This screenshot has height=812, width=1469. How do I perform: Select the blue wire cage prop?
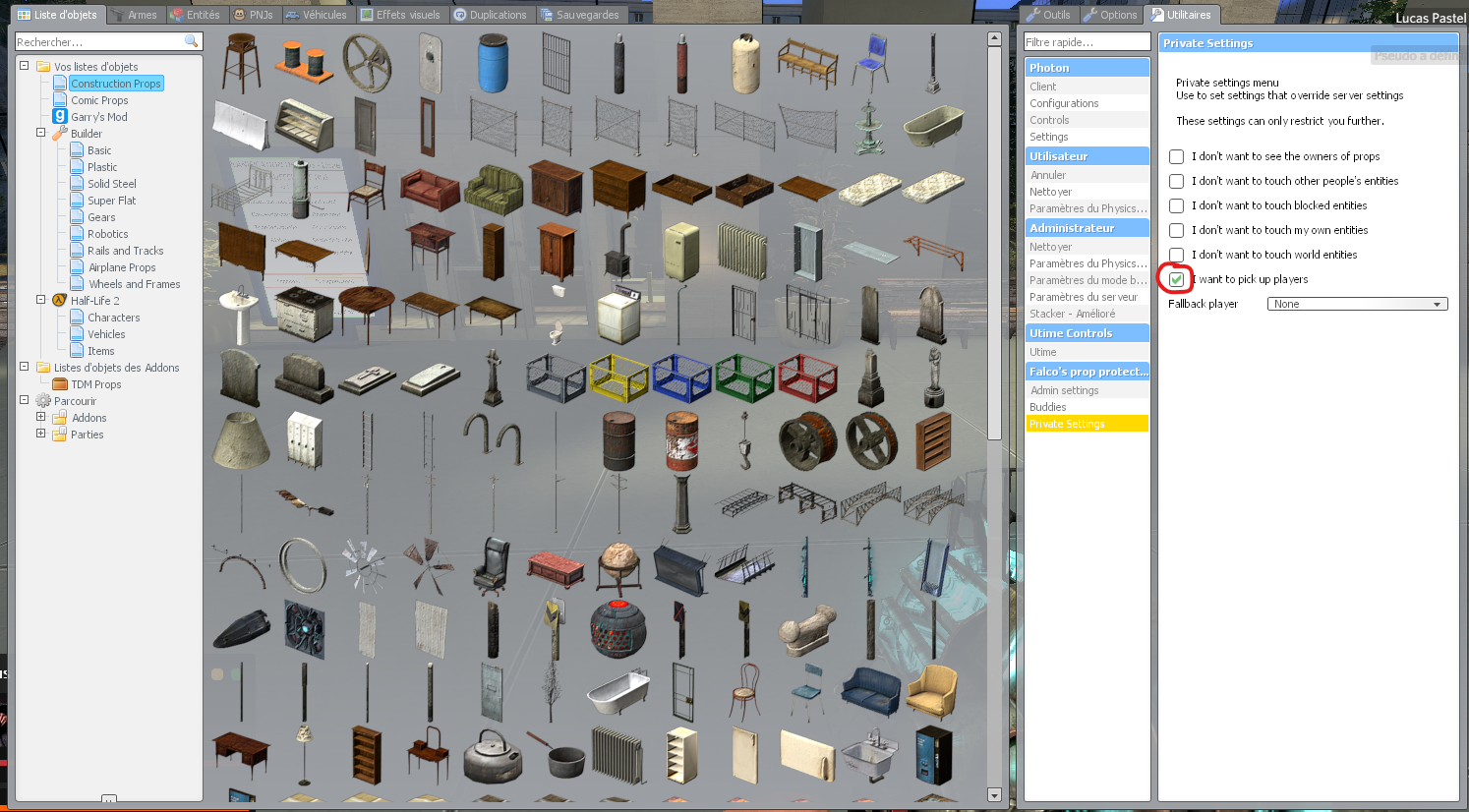pyautogui.click(x=681, y=377)
